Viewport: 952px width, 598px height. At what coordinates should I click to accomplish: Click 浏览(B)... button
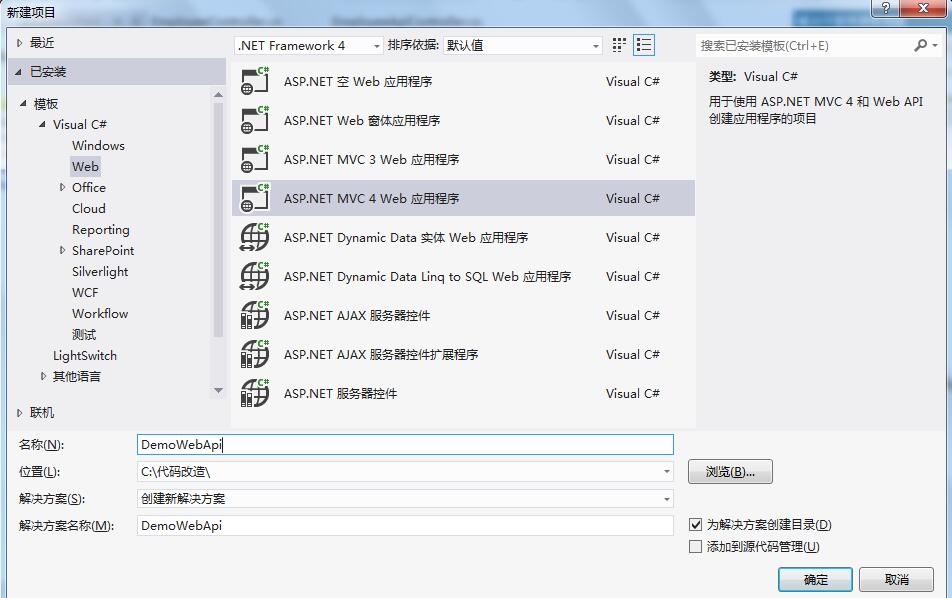[730, 472]
